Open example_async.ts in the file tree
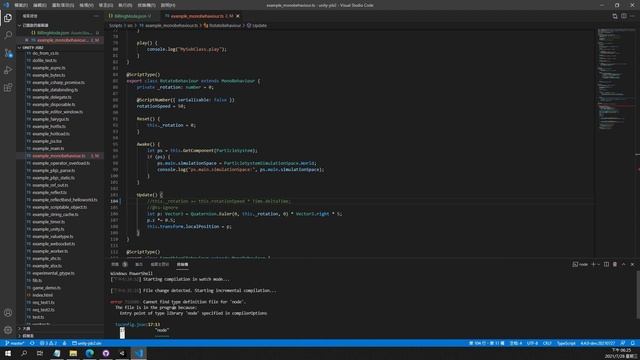 [x=49, y=68]
